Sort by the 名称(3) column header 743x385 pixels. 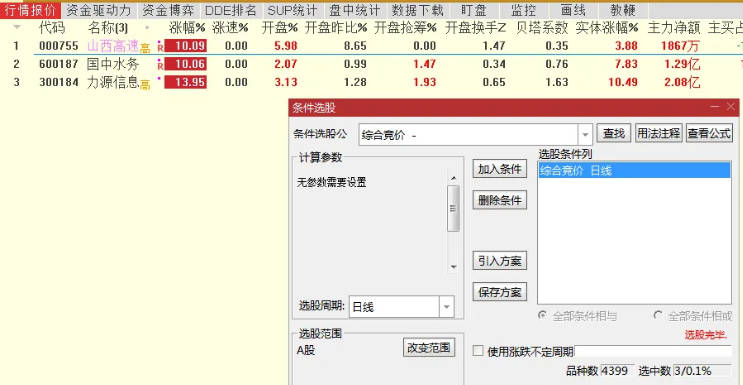[108, 28]
